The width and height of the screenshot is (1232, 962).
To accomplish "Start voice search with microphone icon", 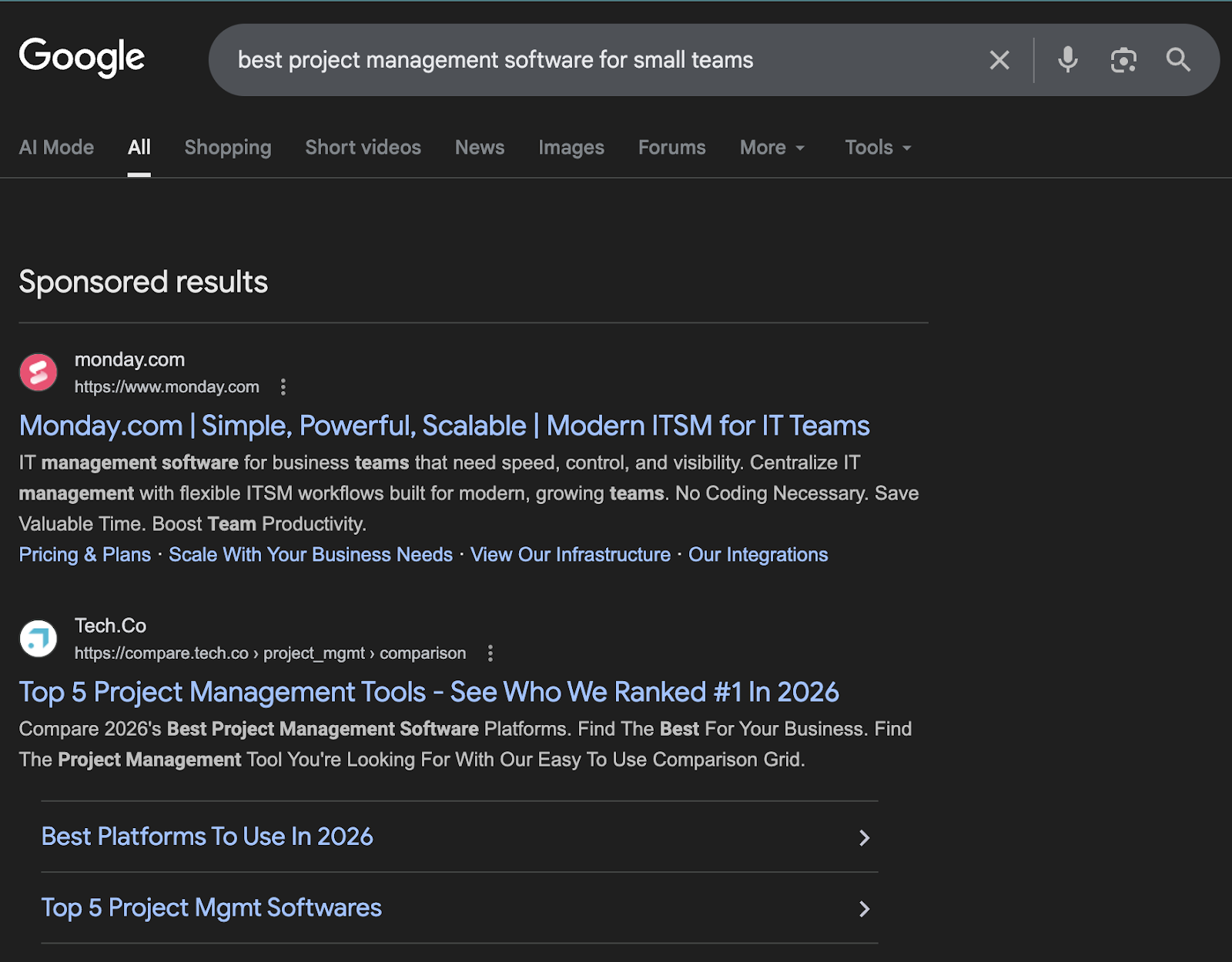I will (x=1067, y=60).
